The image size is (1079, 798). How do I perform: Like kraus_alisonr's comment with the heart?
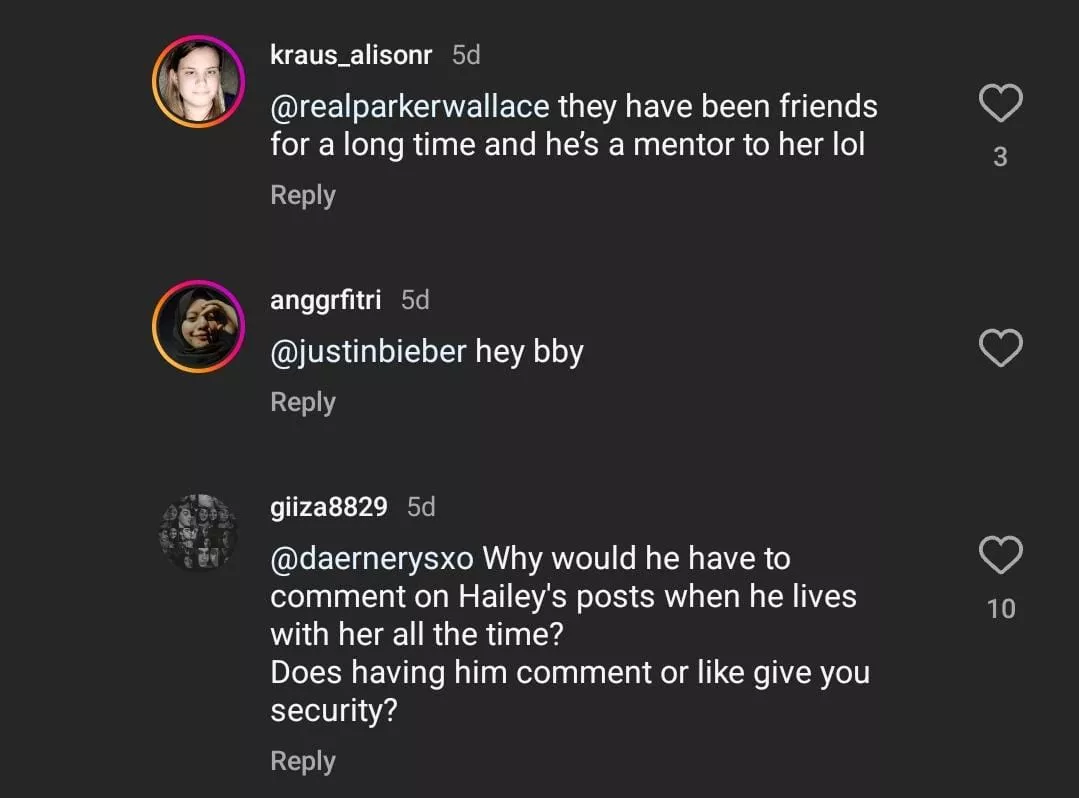(x=999, y=103)
